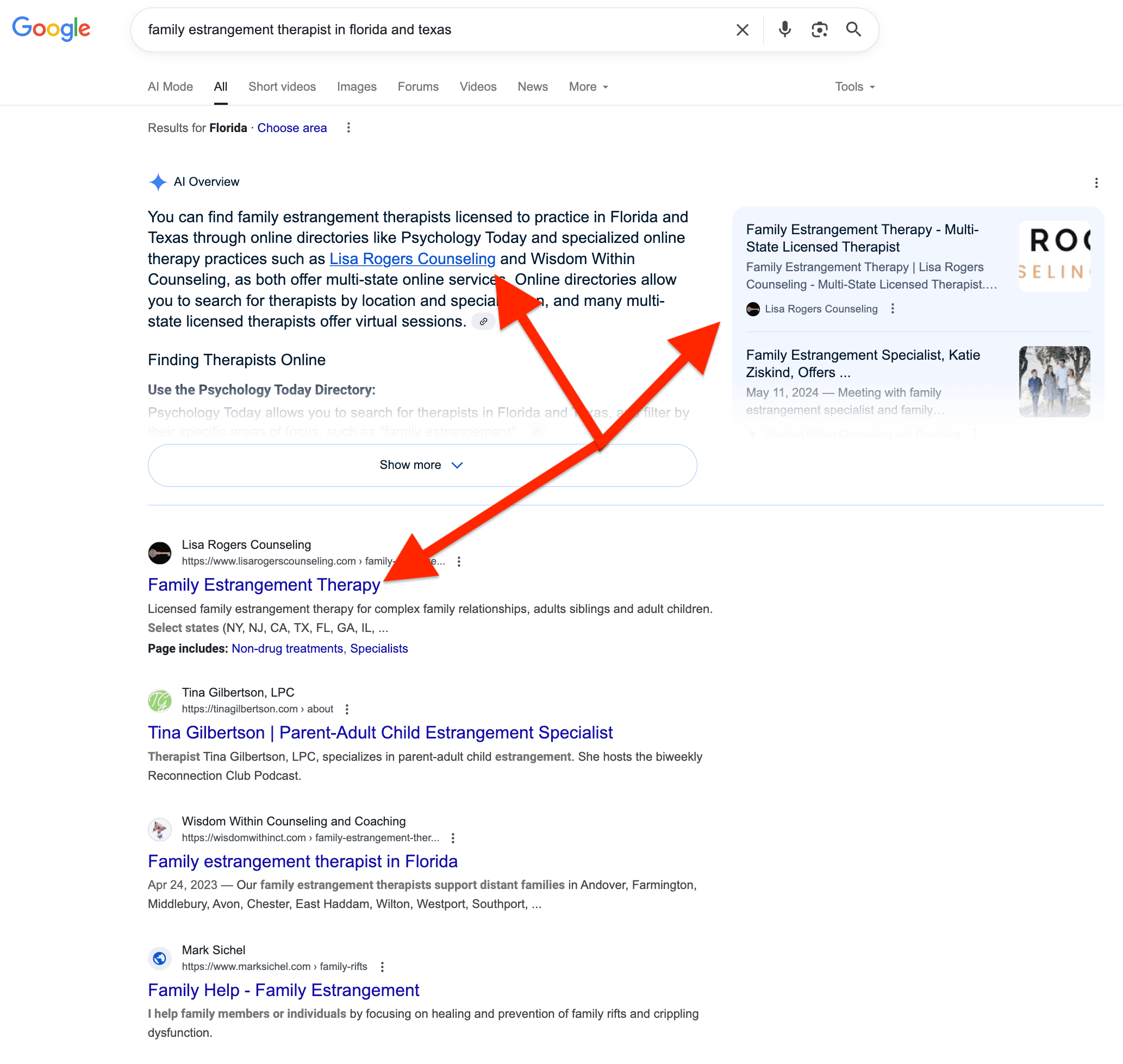Open AI Overview three-dot options menu
1123x1064 pixels.
(x=1096, y=183)
